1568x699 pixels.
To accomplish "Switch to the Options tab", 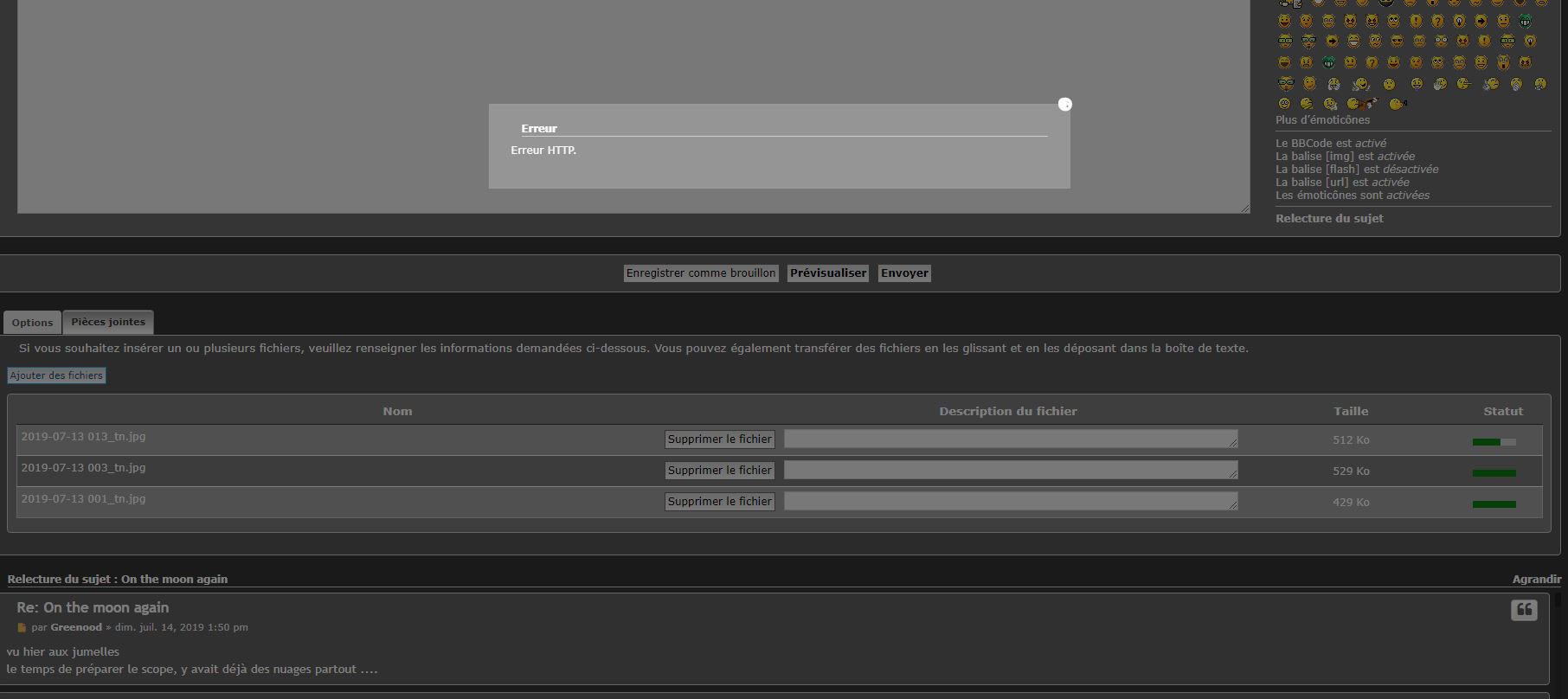I will click(32, 323).
